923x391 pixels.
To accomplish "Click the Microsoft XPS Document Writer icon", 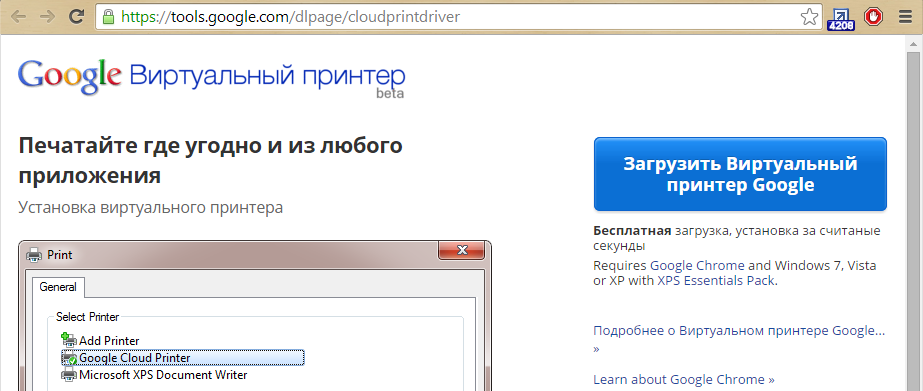I will coord(69,375).
